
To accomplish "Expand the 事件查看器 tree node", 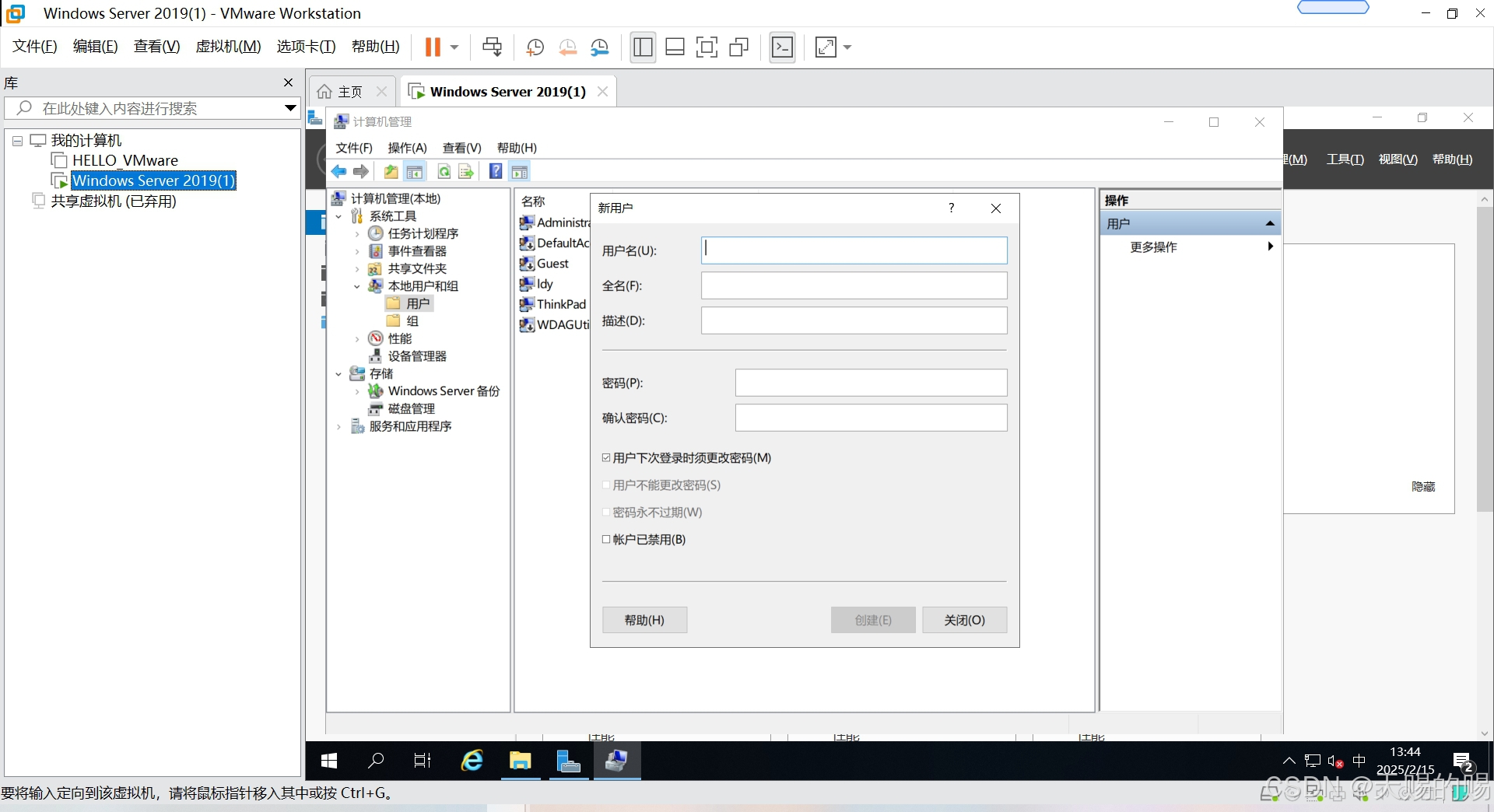I will click(x=357, y=251).
